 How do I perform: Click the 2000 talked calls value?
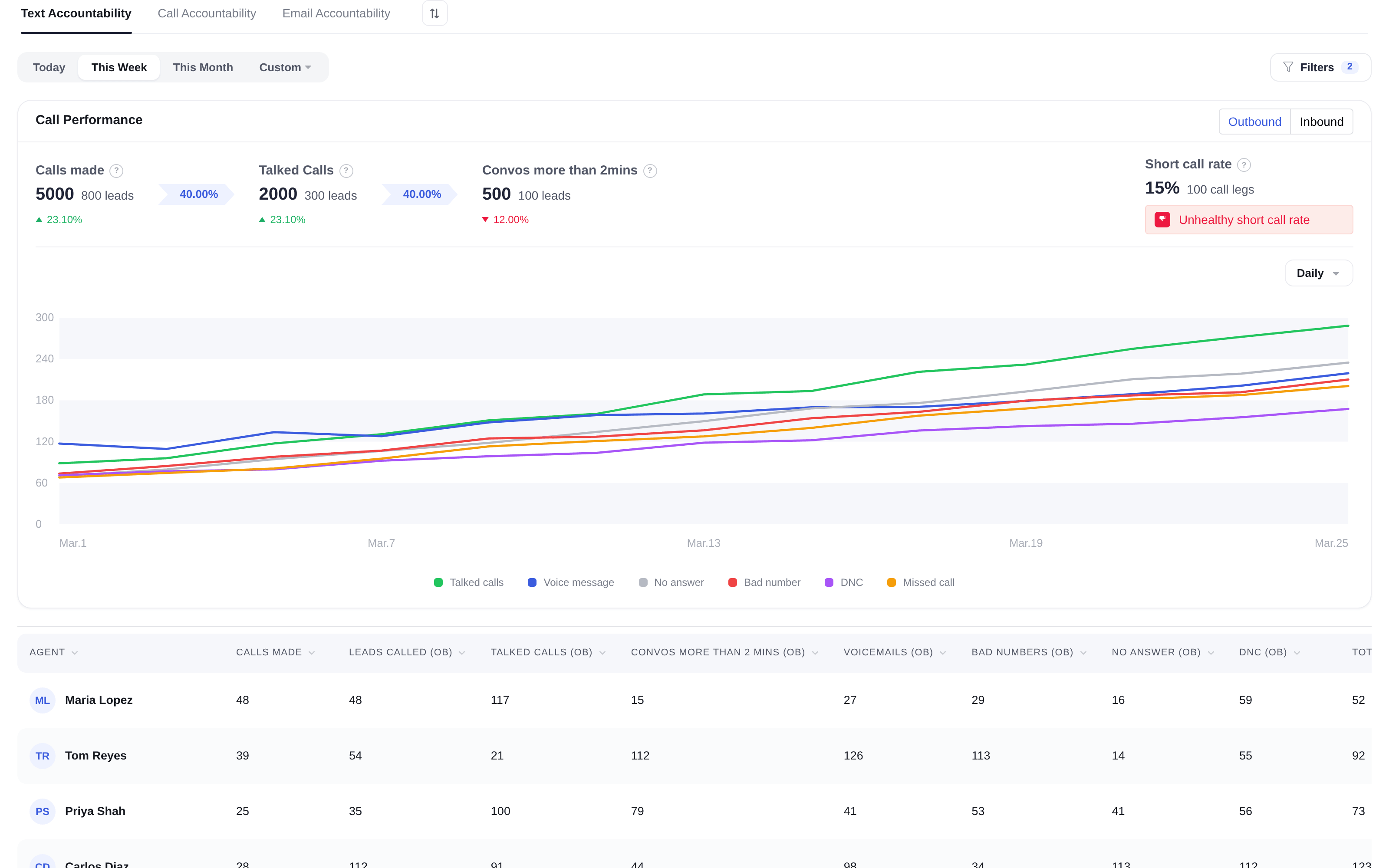tap(278, 194)
